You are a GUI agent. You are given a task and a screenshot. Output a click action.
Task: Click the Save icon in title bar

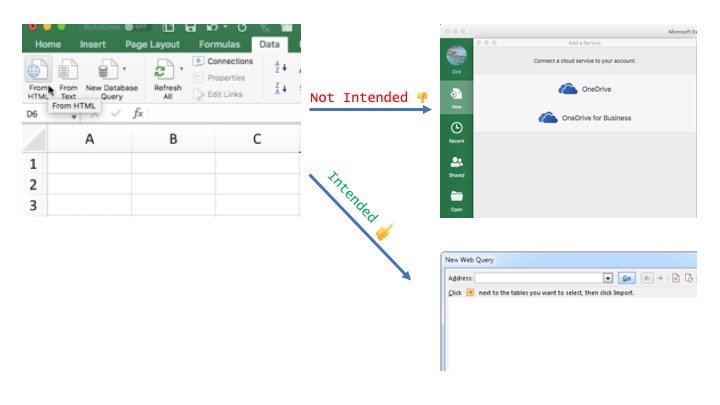pos(191,28)
